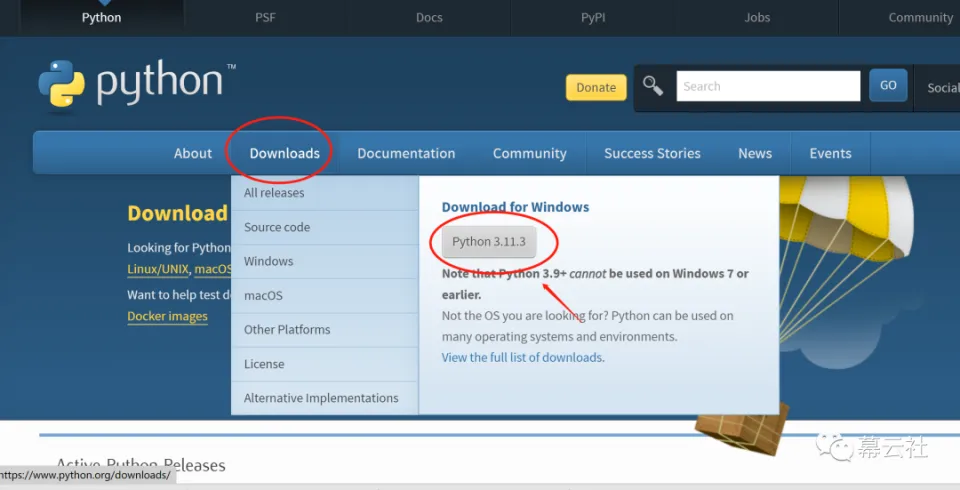Open the Documentation navigation menu
The height and width of the screenshot is (490, 960).
(x=407, y=153)
